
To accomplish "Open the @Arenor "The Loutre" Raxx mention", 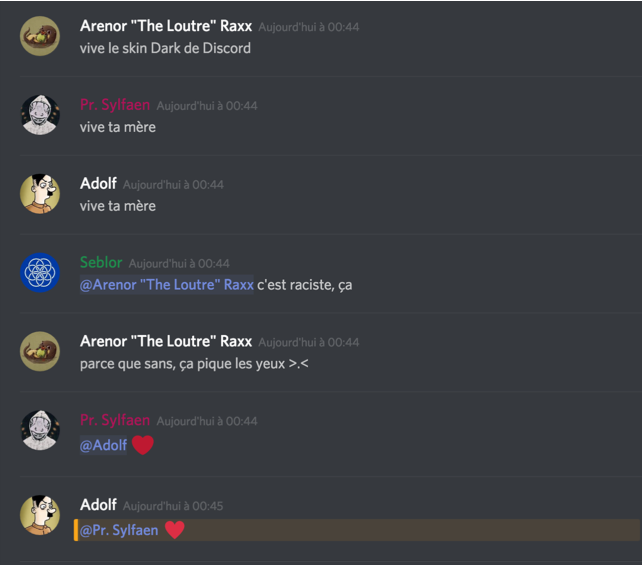I will coord(166,285).
